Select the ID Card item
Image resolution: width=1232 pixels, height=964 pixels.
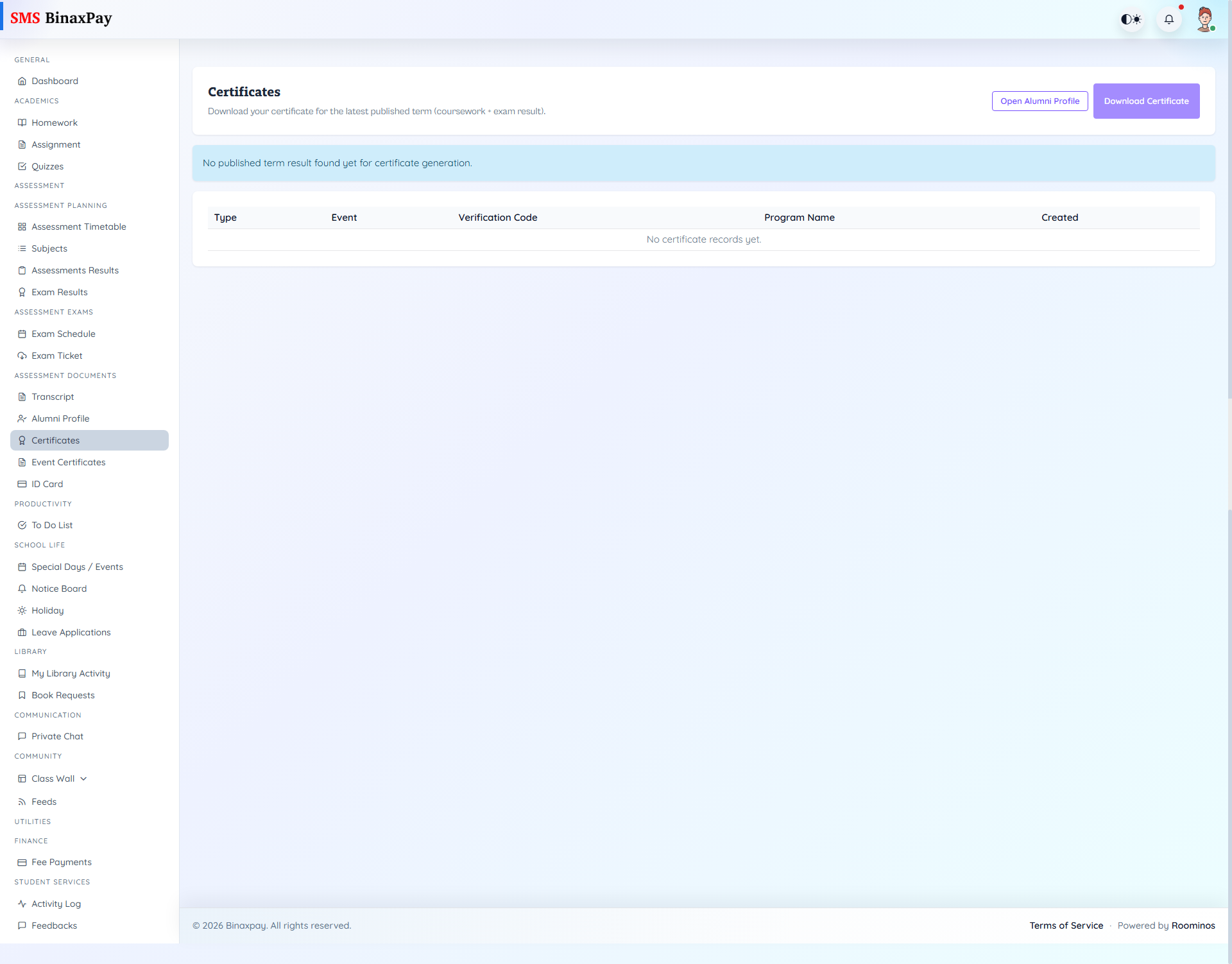click(47, 483)
